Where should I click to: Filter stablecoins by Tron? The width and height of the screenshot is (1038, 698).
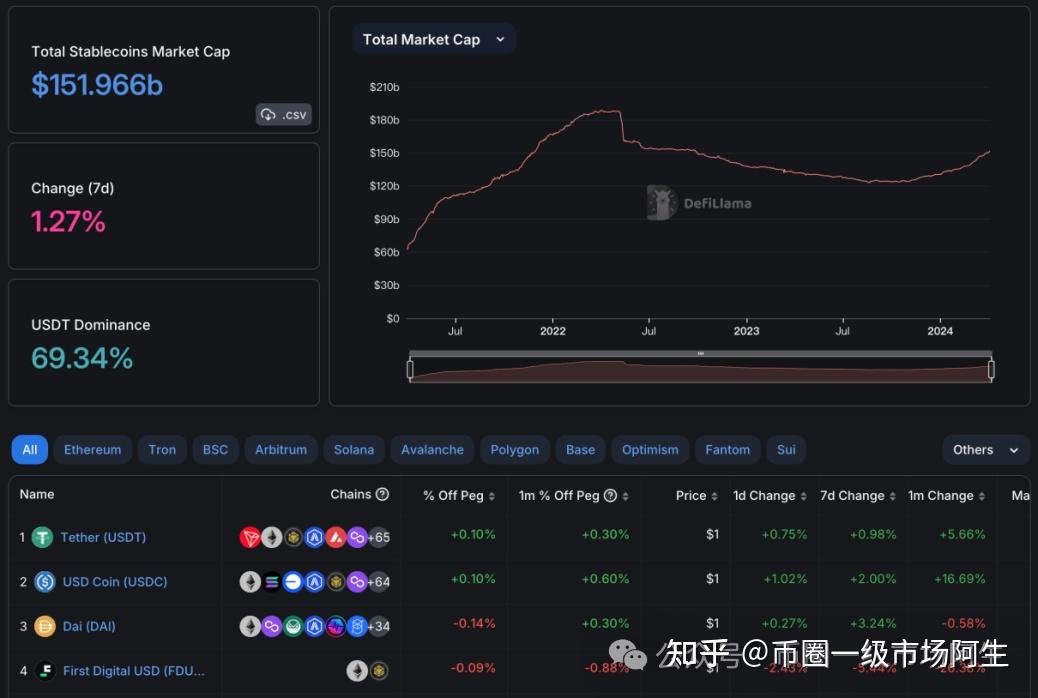162,450
